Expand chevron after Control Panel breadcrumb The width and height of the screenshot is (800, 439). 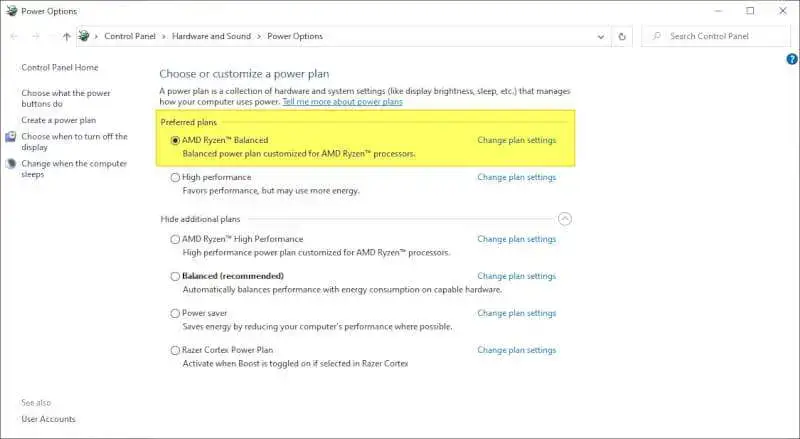(164, 36)
